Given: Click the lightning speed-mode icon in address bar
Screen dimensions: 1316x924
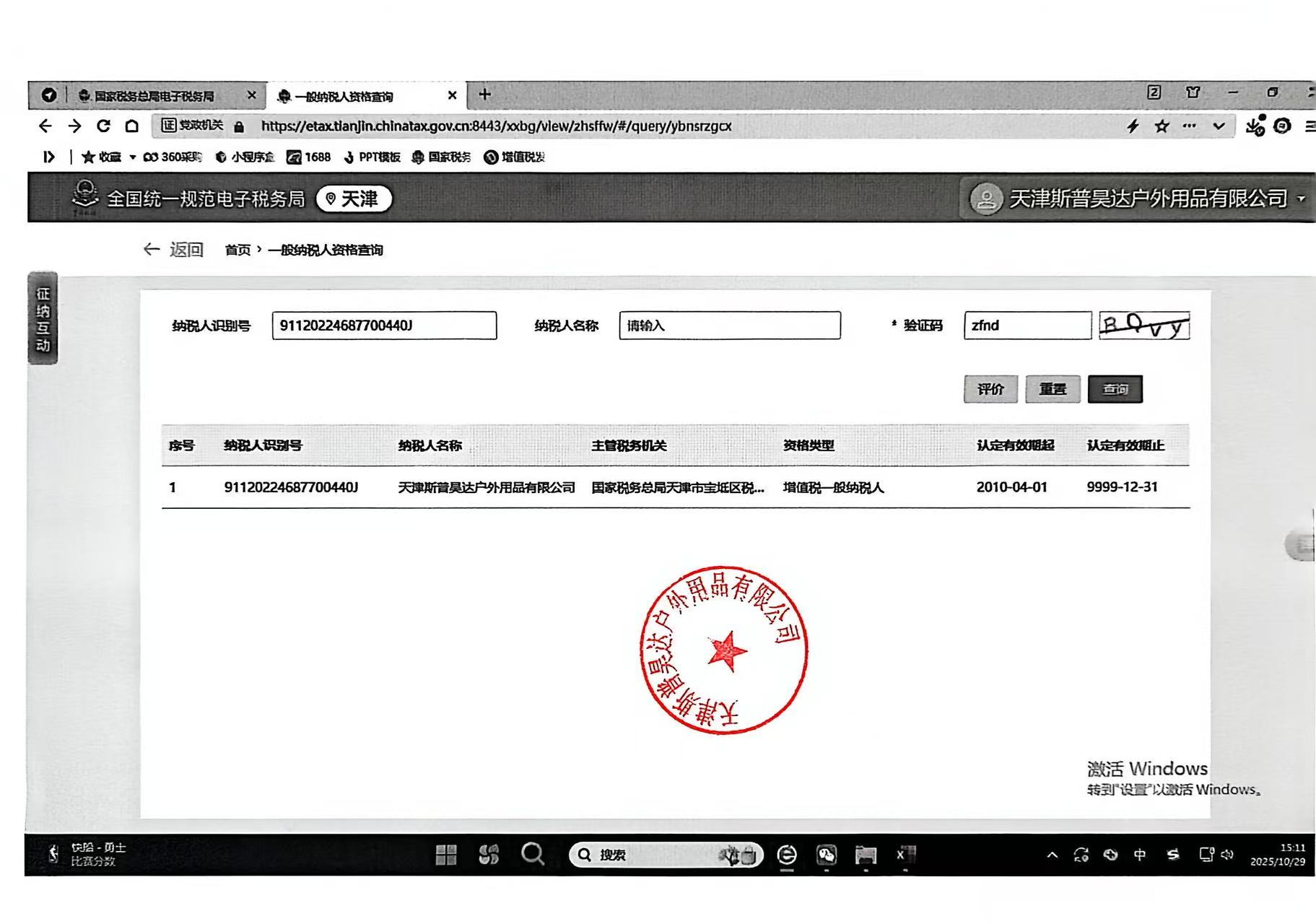Looking at the screenshot, I should tap(1133, 126).
